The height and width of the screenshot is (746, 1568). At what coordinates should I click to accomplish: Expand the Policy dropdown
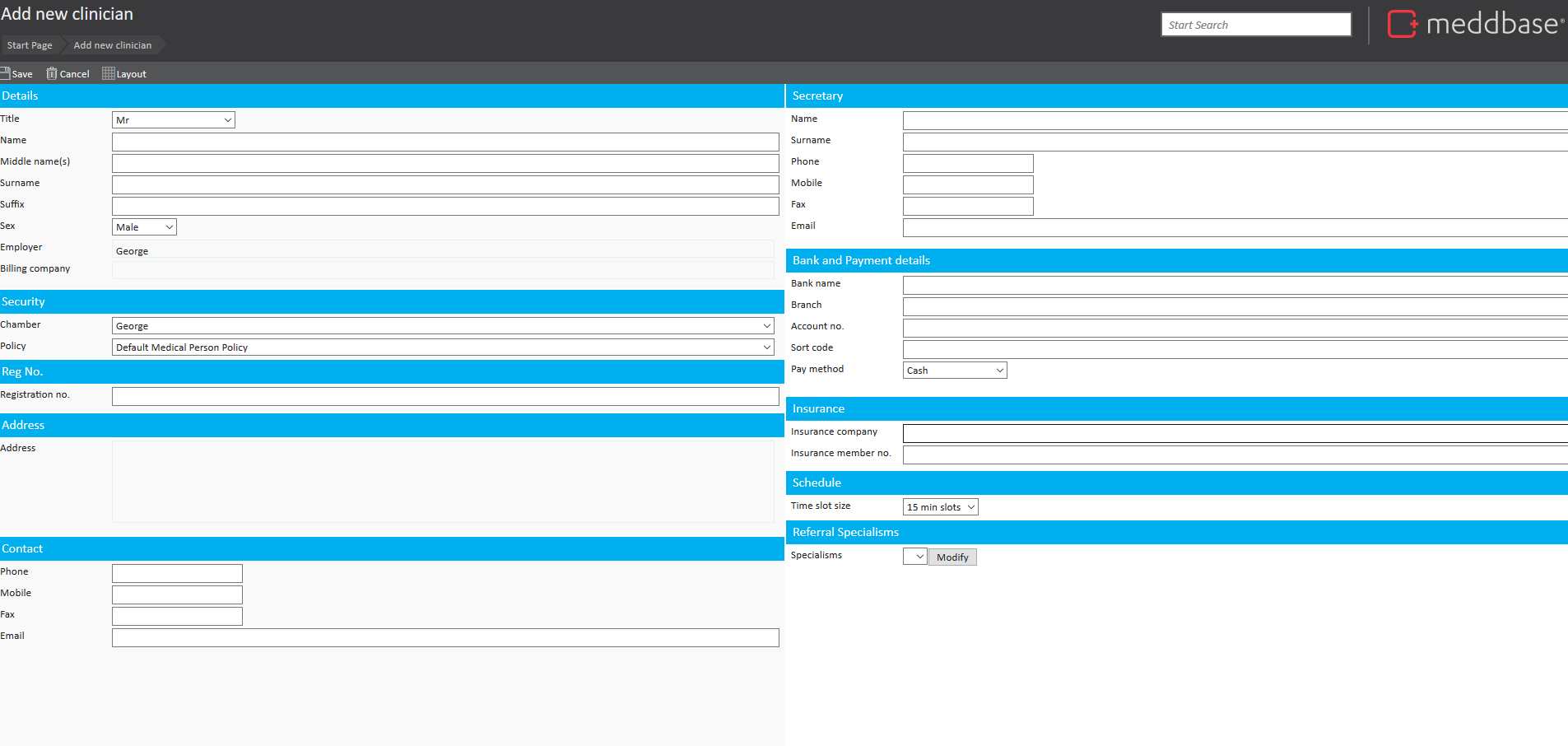click(443, 347)
